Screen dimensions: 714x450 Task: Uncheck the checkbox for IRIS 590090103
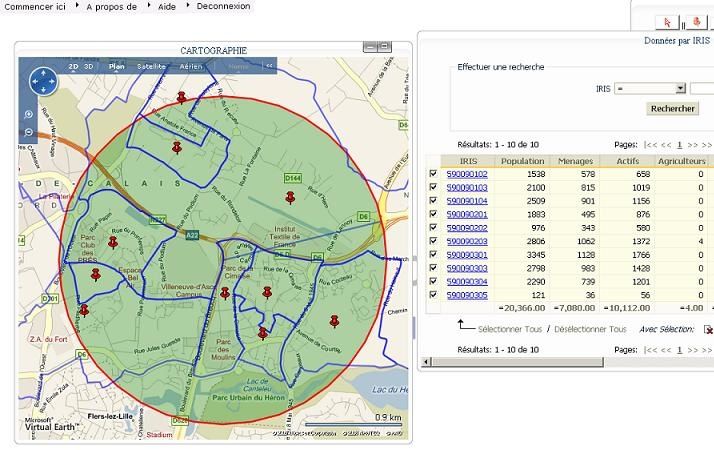point(433,187)
